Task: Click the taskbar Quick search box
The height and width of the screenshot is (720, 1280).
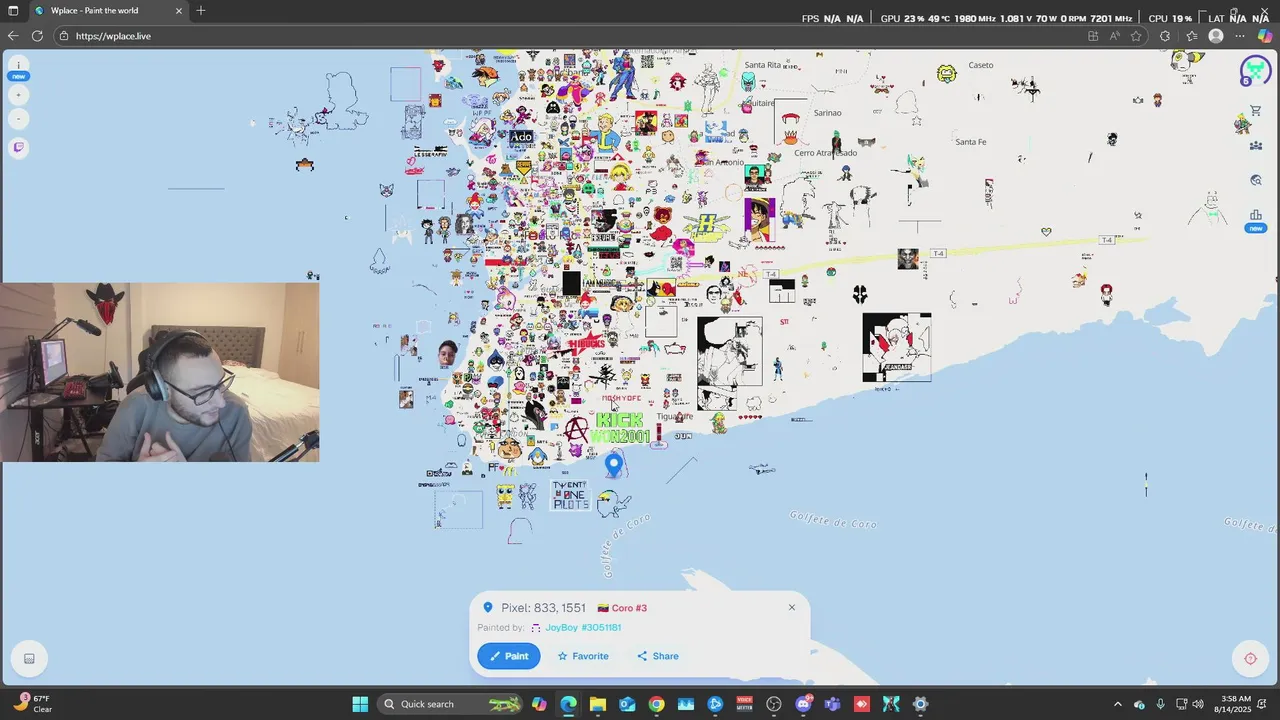Action: (452, 704)
